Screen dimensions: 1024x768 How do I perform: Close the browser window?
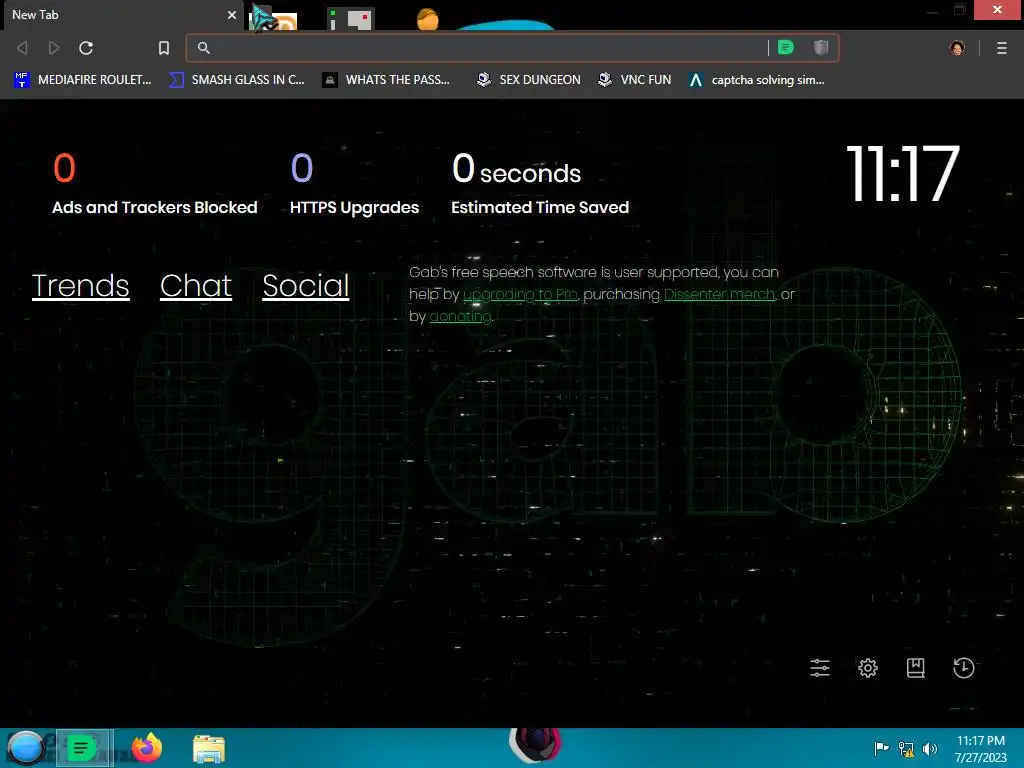coord(997,9)
